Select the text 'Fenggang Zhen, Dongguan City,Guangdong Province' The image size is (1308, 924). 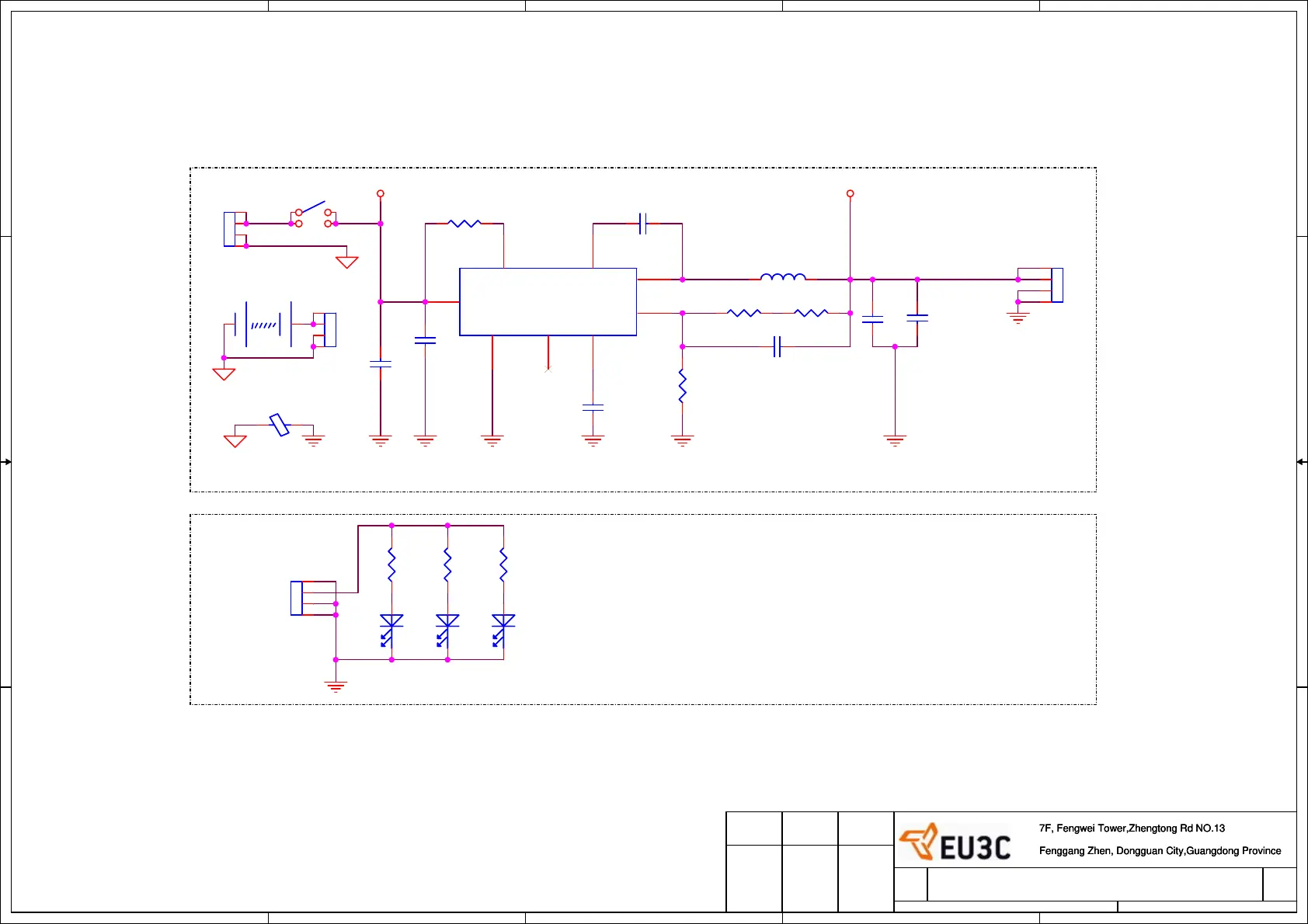[1160, 851]
